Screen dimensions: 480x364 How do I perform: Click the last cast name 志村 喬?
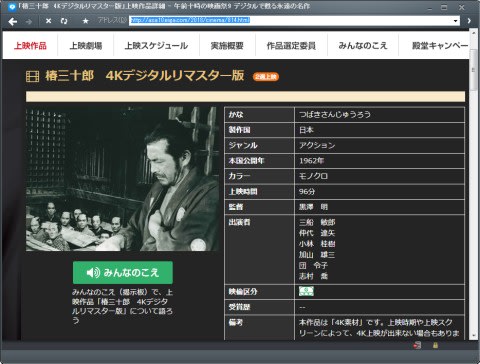[313, 276]
